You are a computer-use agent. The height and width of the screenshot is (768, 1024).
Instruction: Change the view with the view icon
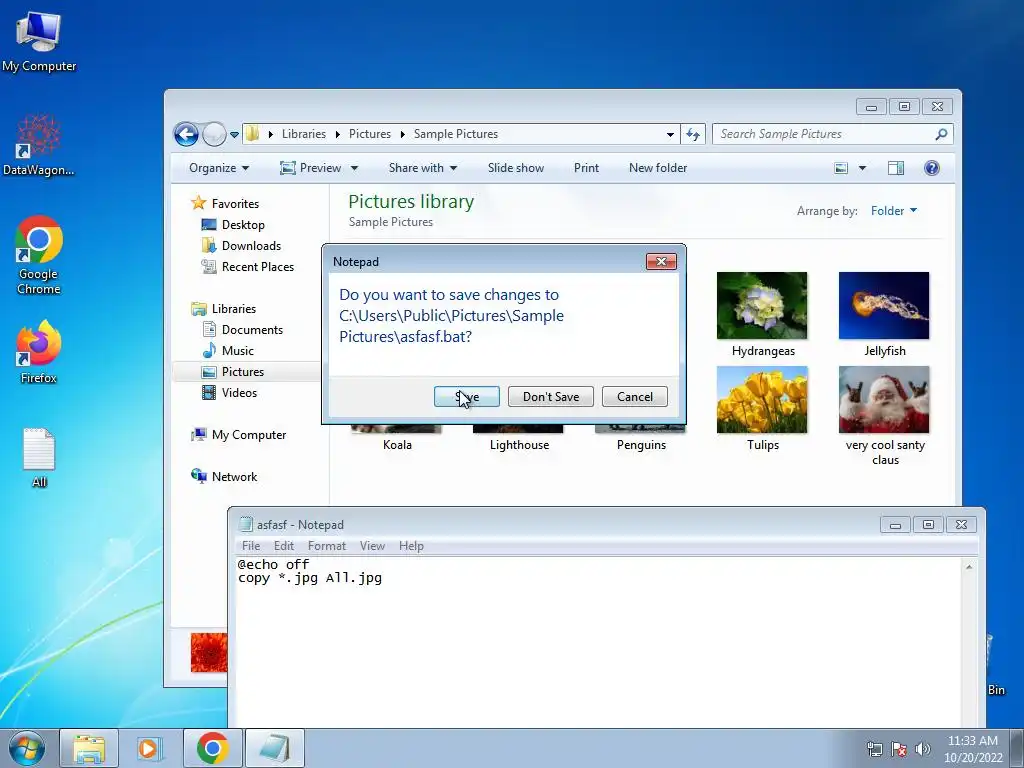[x=841, y=168]
